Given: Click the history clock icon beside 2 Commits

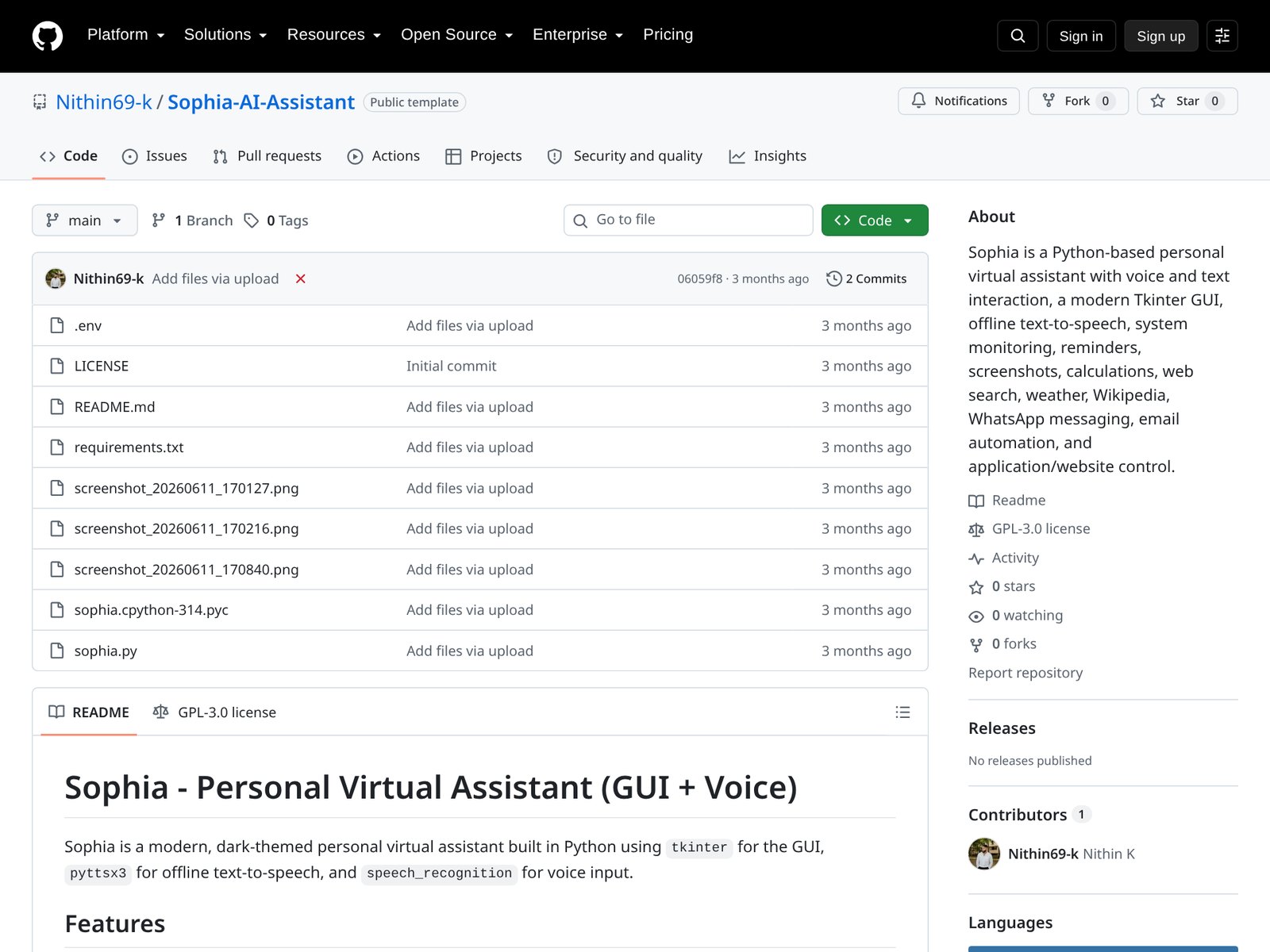Looking at the screenshot, I should [833, 278].
